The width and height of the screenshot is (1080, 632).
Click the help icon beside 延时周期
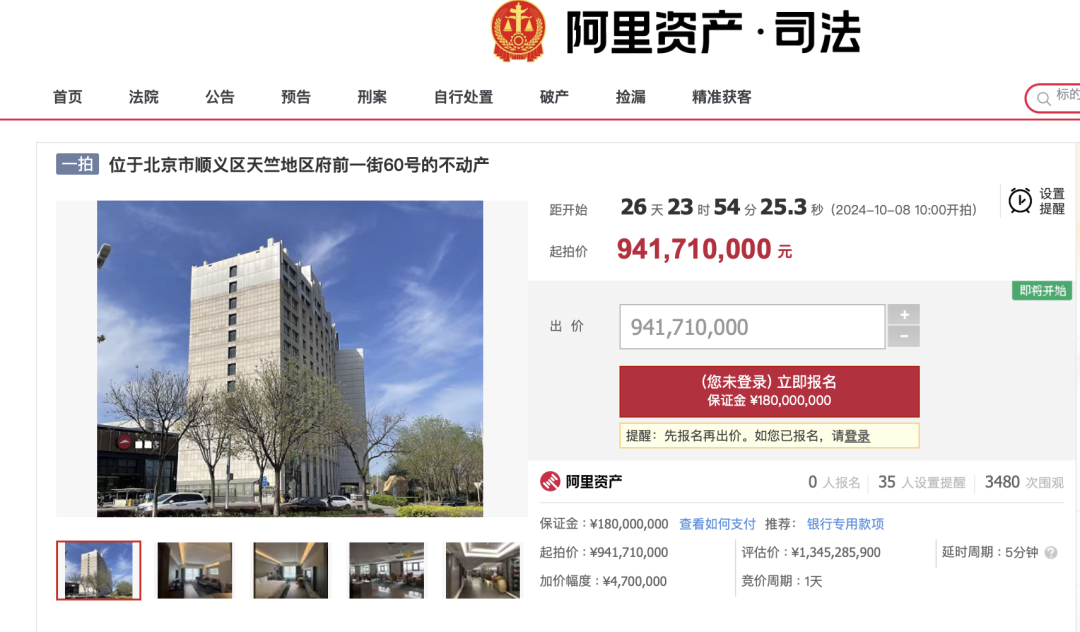coord(1051,552)
